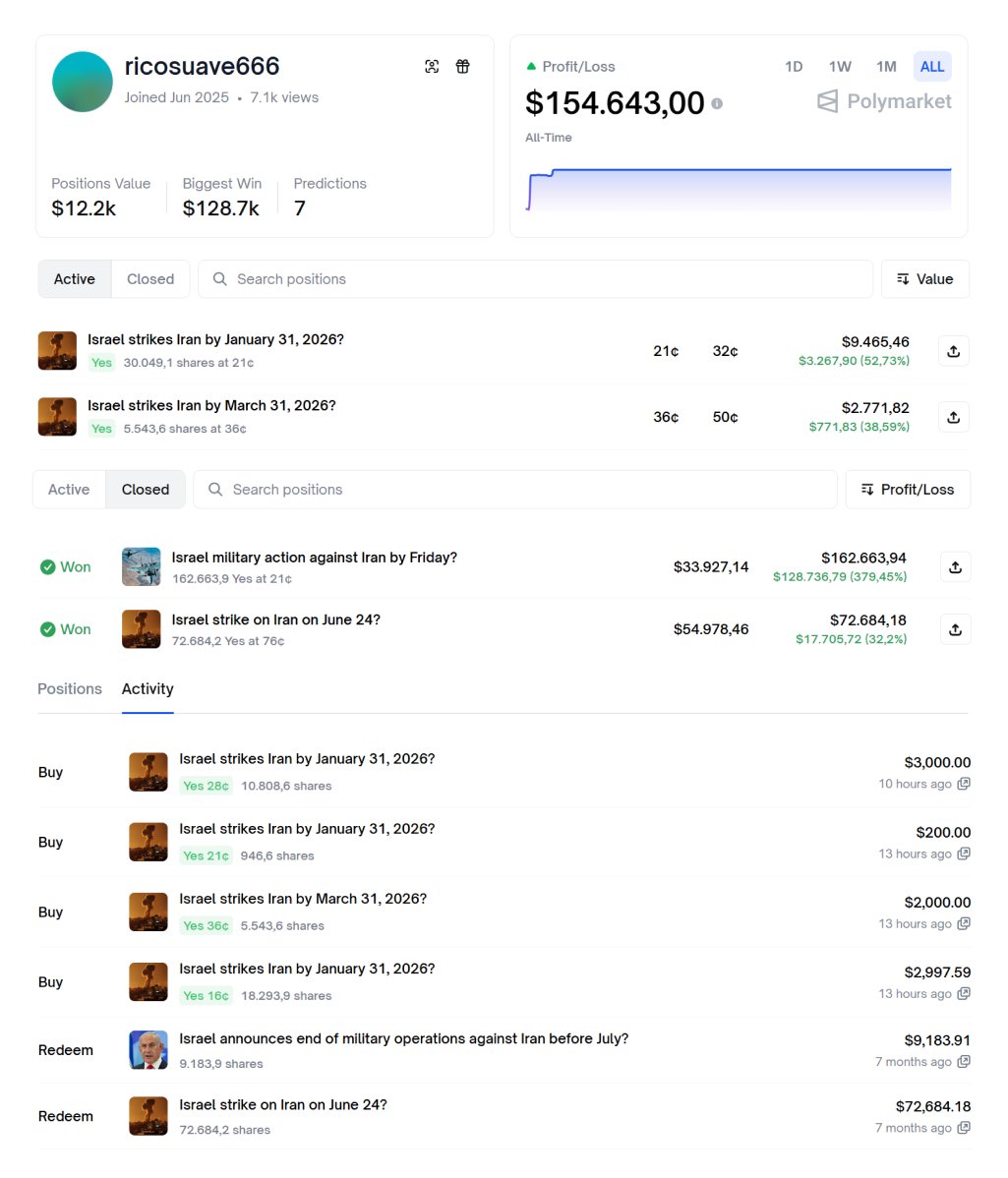
Task: Open 'Israel military action against Iran by Friday?' market
Action: pos(314,558)
